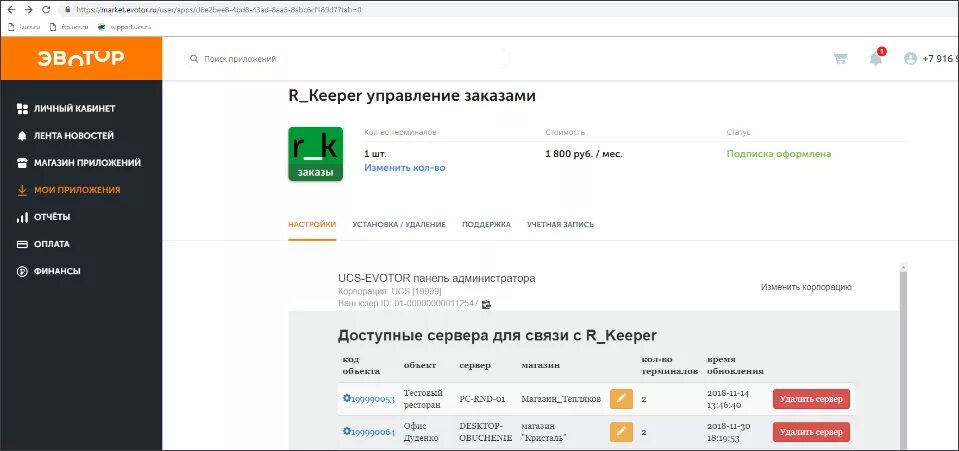Screen dimensions: 959x451
Task: Click the +7 916 phone number account
Action: (x=940, y=59)
